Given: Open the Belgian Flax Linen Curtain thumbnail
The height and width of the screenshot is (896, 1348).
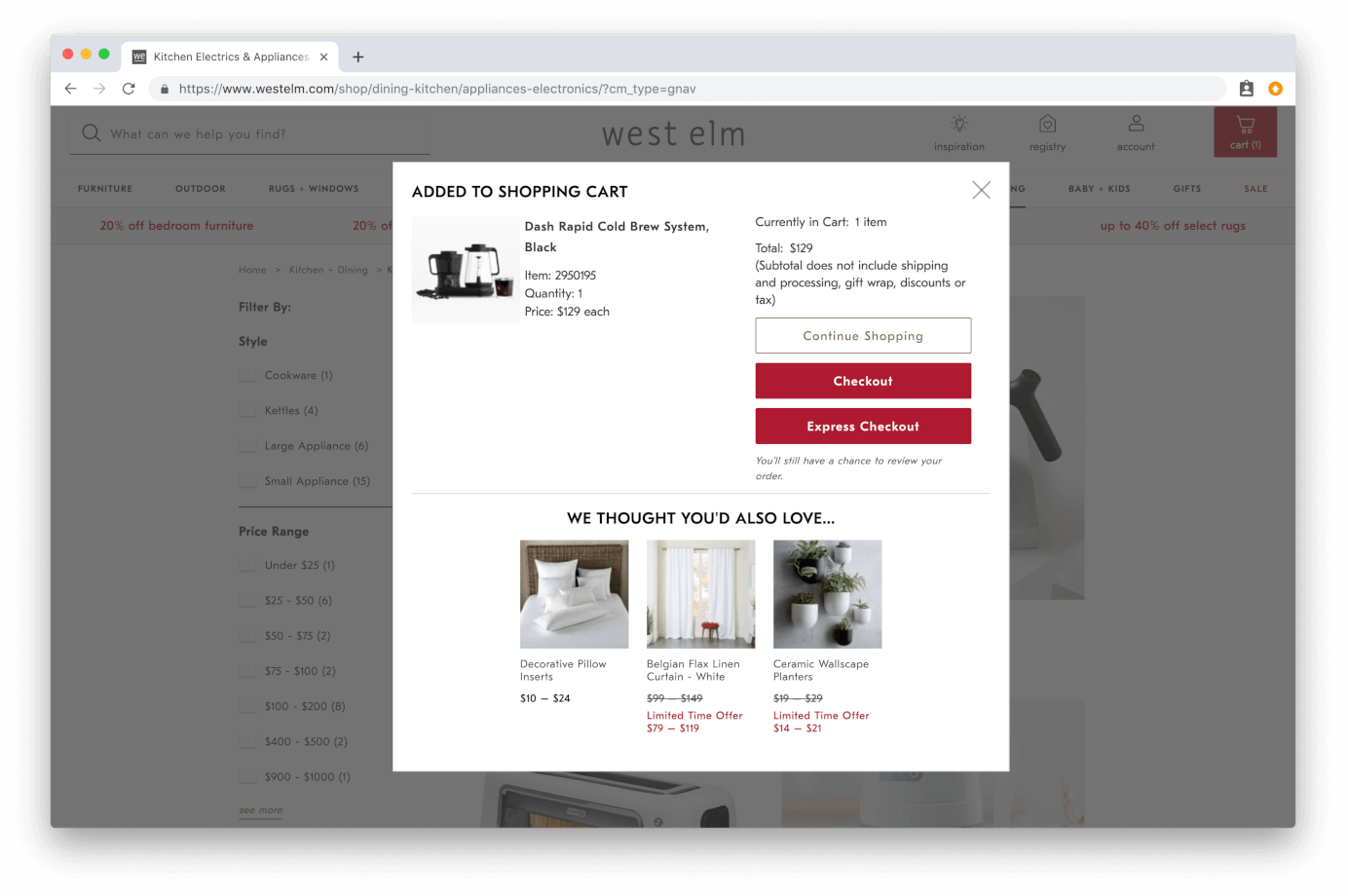Looking at the screenshot, I should click(x=700, y=594).
